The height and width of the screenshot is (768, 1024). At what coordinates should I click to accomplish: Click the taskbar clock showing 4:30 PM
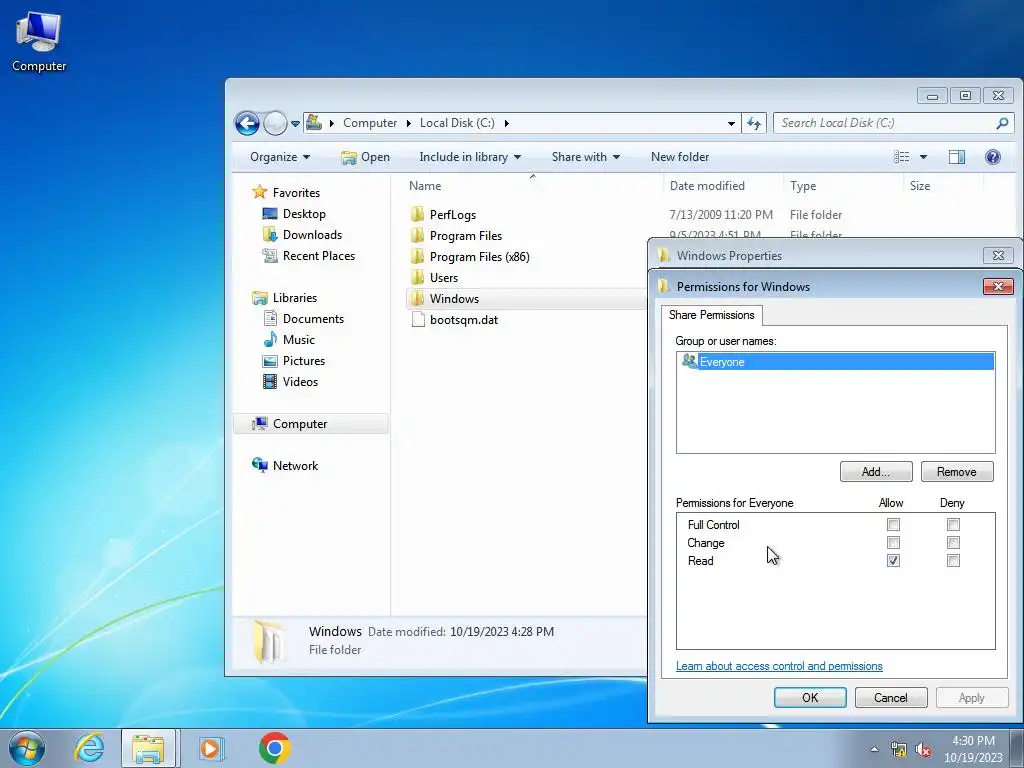tap(973, 749)
